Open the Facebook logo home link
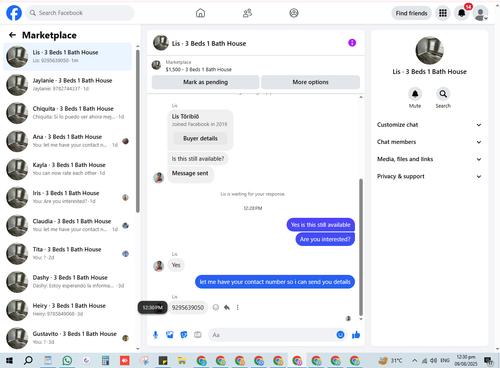Screen dimensions: 500x368 pyautogui.click(x=14, y=13)
